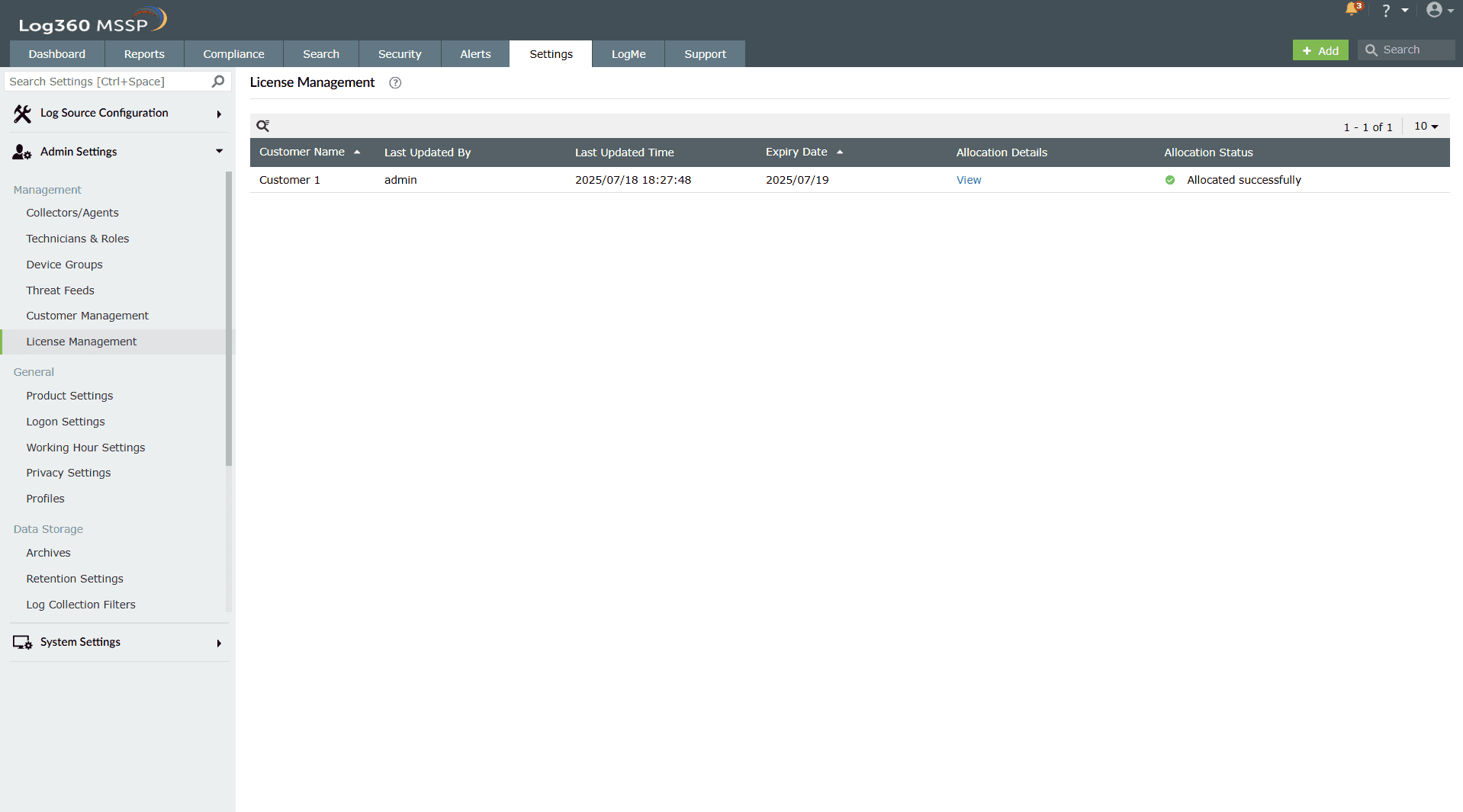1463x812 pixels.
Task: Open Threat Feeds settings
Action: (60, 290)
